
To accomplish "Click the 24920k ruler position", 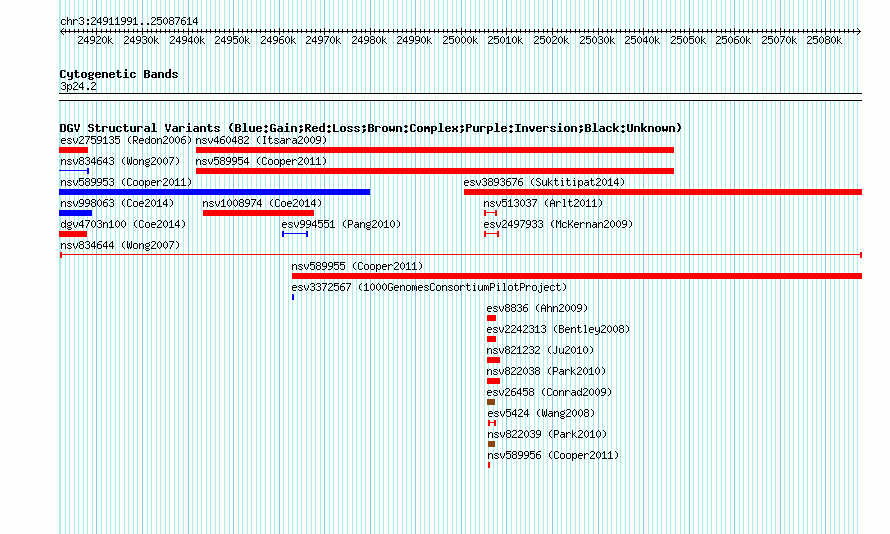I will click(x=95, y=40).
